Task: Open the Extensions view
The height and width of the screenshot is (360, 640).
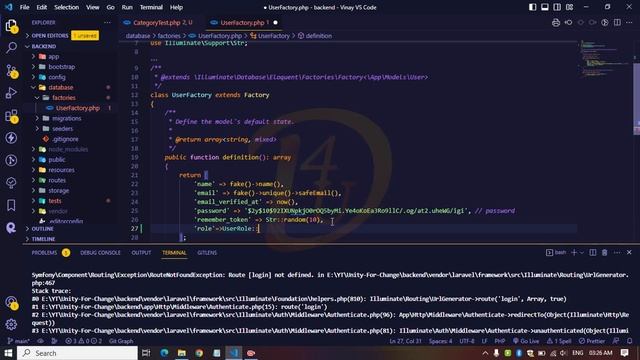Action: (x=11, y=116)
